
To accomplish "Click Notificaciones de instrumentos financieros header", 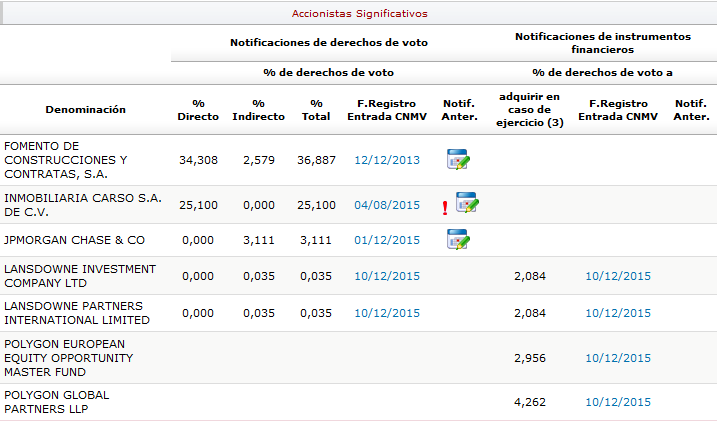I will (x=603, y=43).
